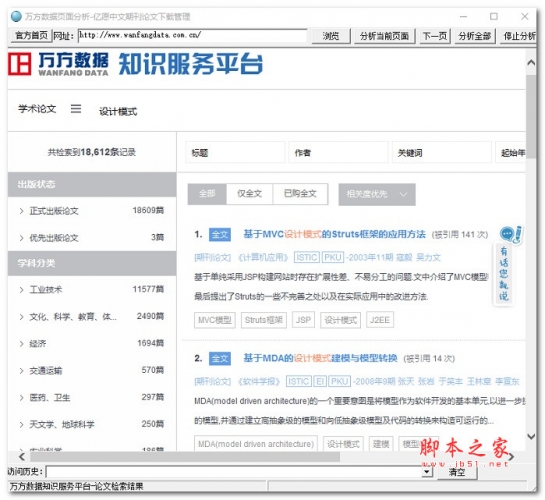Image resolution: width=545 pixels, height=500 pixels.
Task: Start 分析全部 analysis
Action: click(474, 36)
